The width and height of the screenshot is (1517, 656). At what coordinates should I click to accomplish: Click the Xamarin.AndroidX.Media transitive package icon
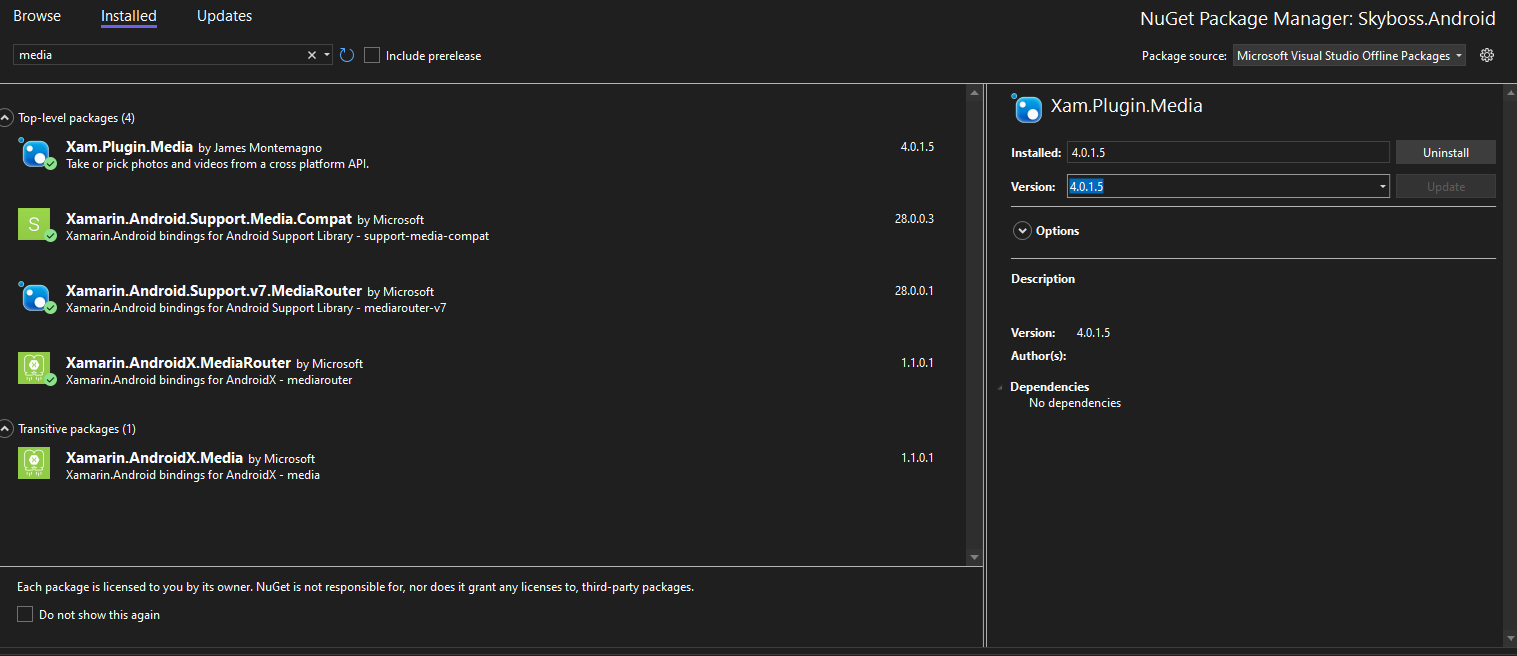[34, 462]
